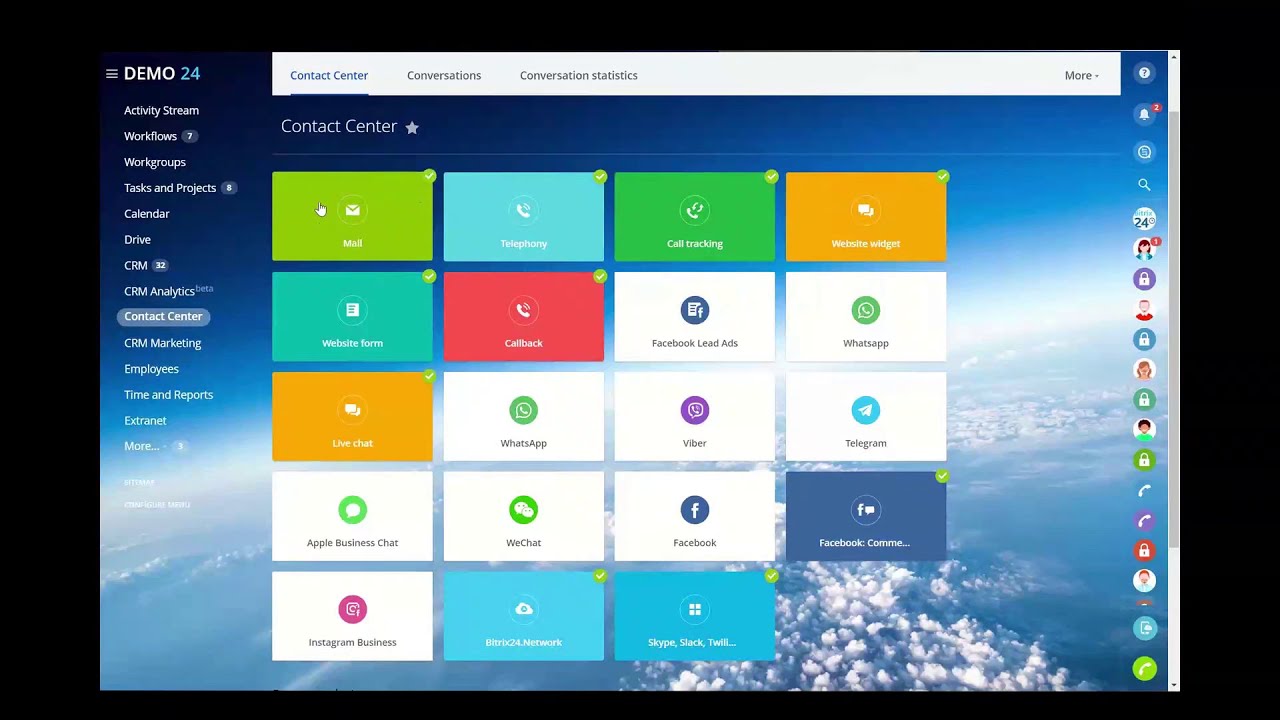The width and height of the screenshot is (1280, 720).
Task: Open the WeChat tile
Action: [x=523, y=516]
